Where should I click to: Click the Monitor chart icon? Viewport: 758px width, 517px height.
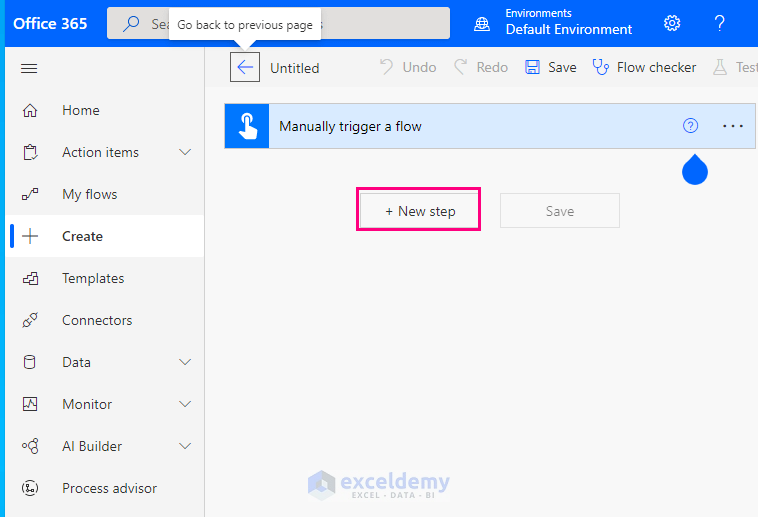point(30,404)
